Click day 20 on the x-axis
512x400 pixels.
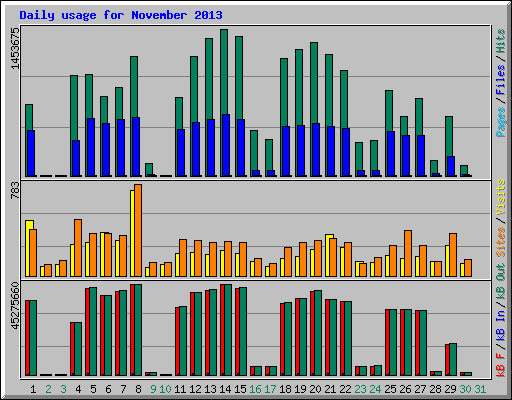pos(315,389)
